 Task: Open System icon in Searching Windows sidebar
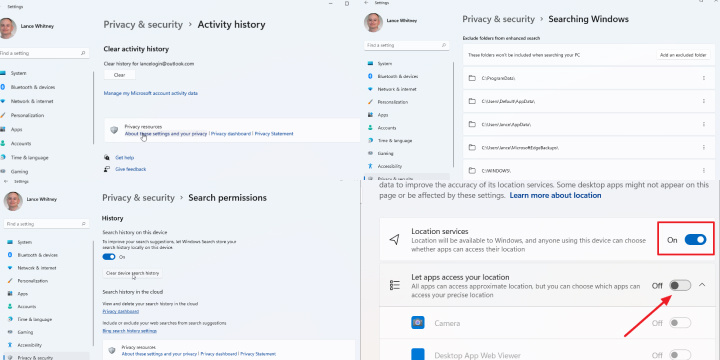click(x=370, y=63)
